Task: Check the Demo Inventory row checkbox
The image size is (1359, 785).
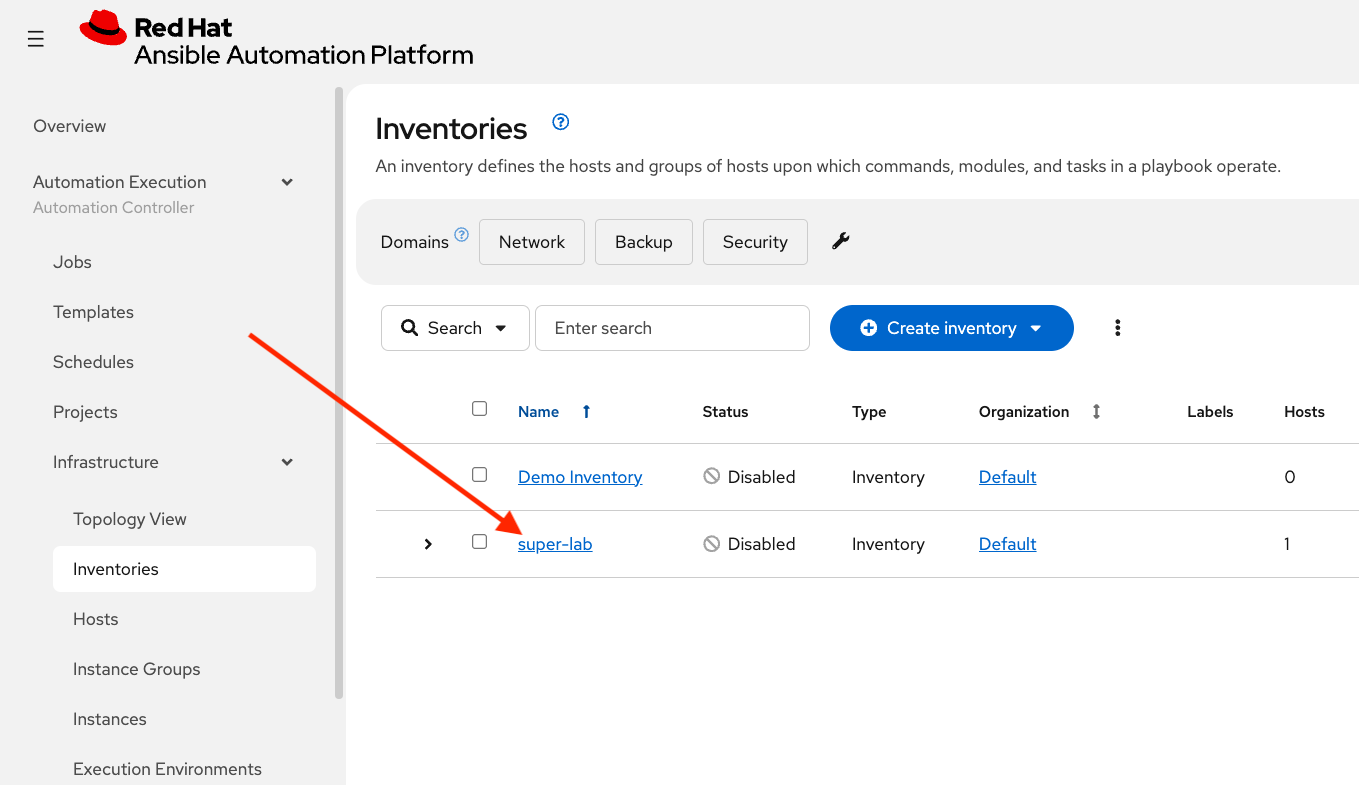Action: click(479, 475)
